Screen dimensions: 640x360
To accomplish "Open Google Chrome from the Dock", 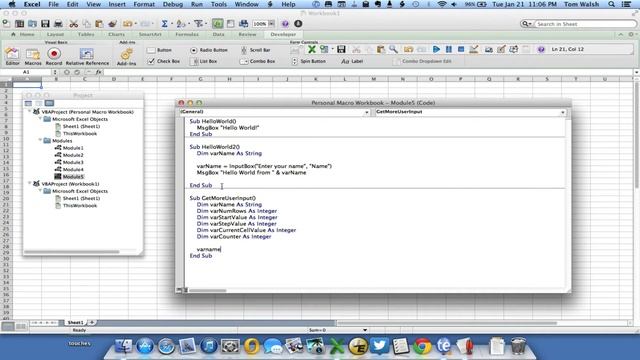I will click(422, 346).
